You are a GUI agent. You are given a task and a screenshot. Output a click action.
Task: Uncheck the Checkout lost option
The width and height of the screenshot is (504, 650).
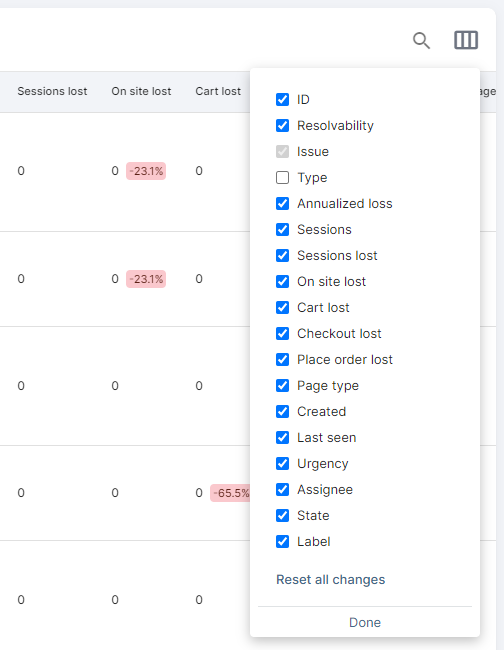pos(282,333)
